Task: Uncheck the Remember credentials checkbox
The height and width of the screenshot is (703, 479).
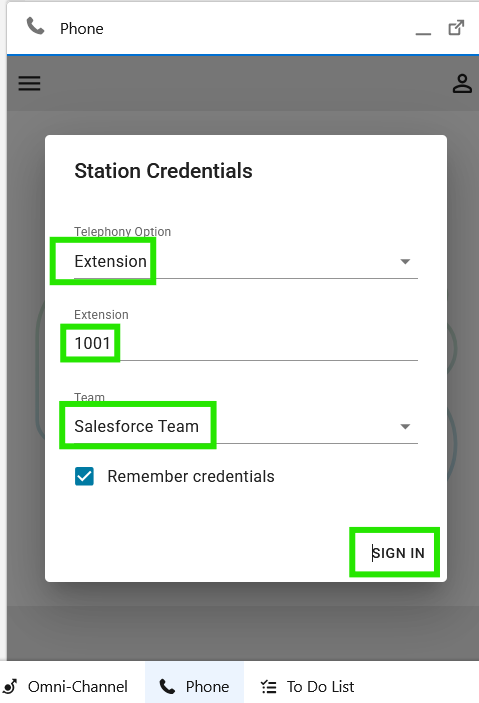Action: tap(84, 476)
